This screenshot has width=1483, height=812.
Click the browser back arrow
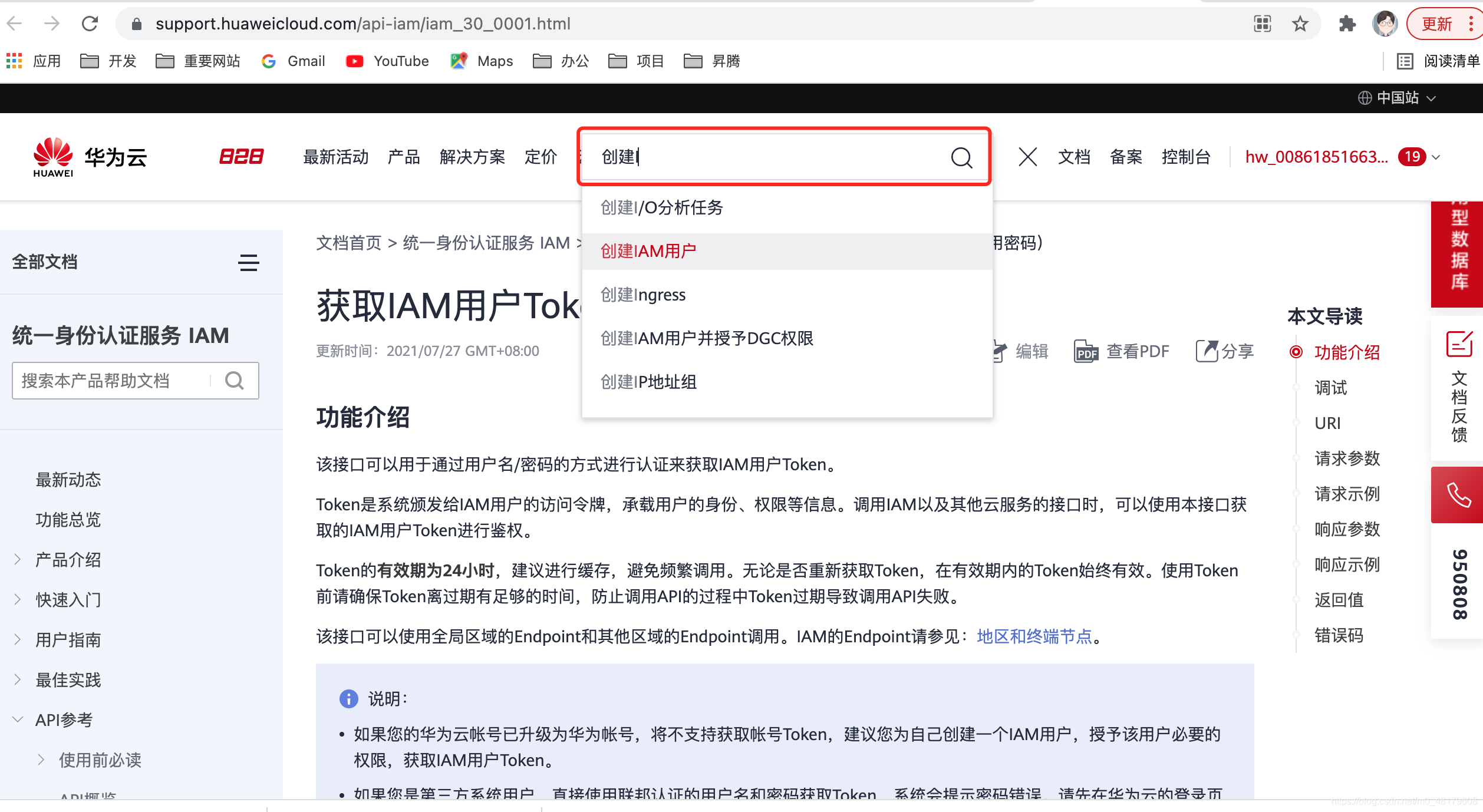(14, 24)
